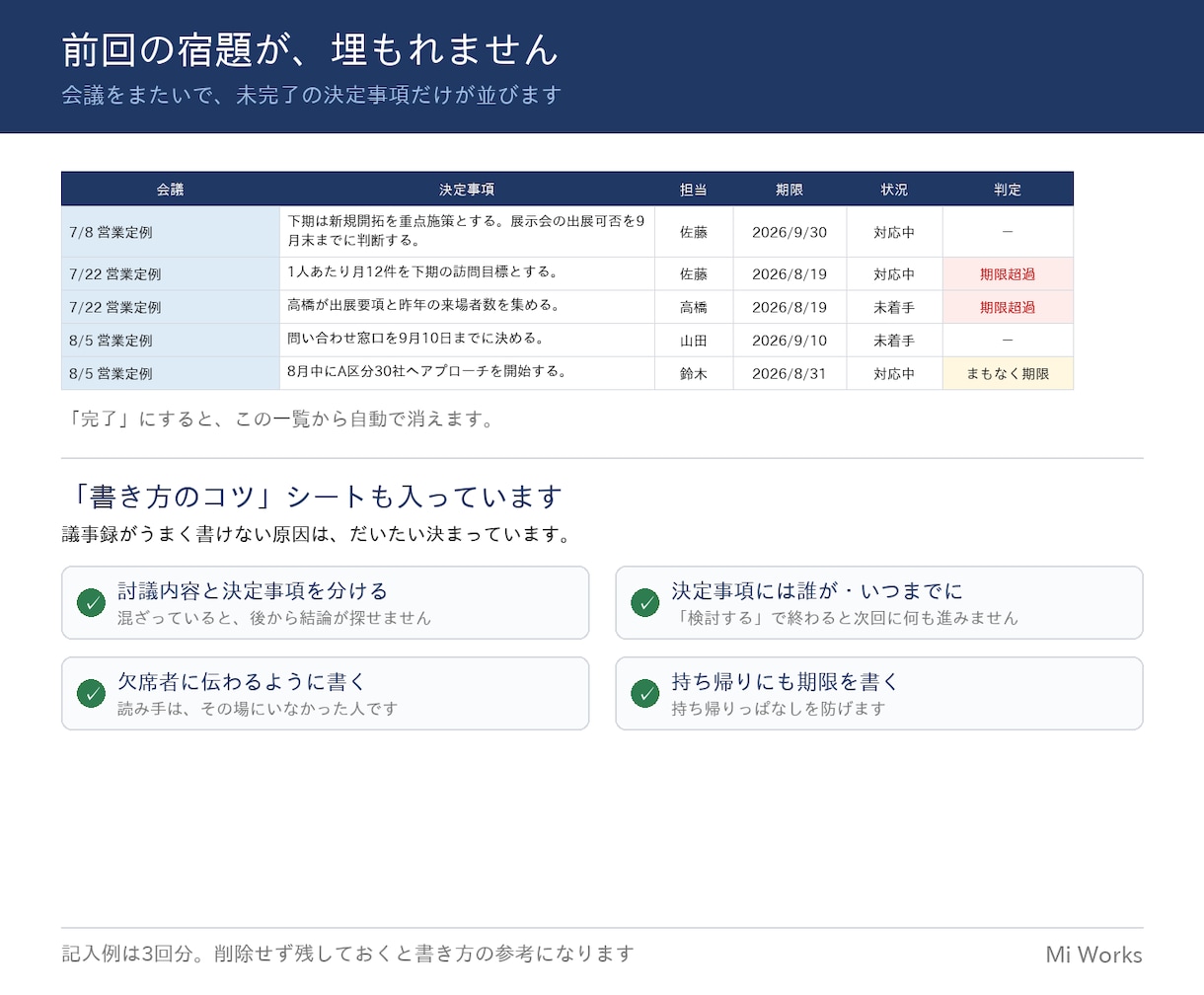Click the checkmark icon beside 欠席者に伝わるように書く
1204x995 pixels.
[x=91, y=693]
